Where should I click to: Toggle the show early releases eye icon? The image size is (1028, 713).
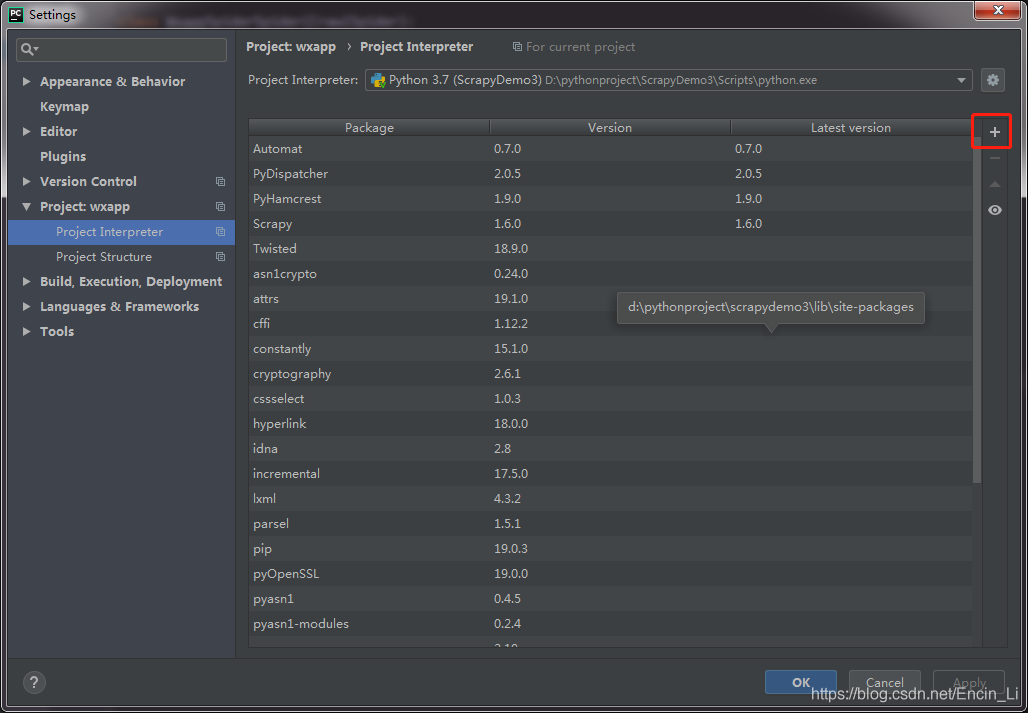[x=994, y=210]
